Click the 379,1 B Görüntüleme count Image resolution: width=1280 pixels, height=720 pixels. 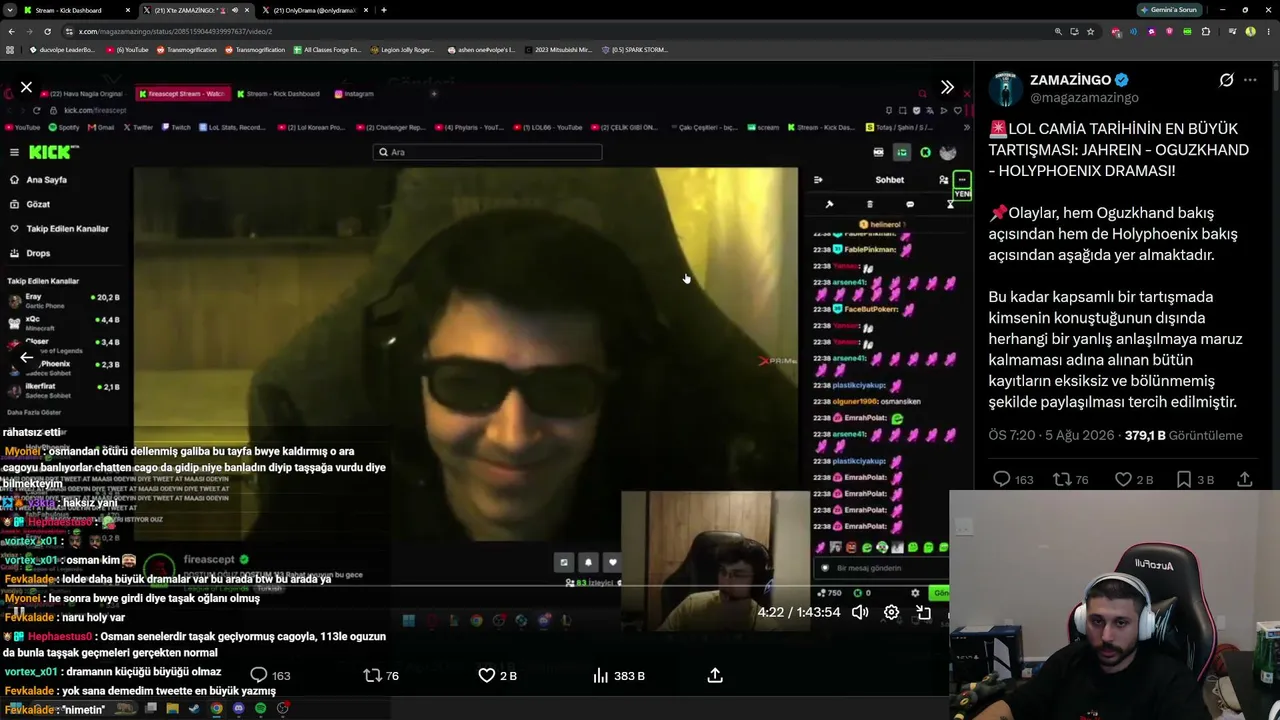(1183, 436)
